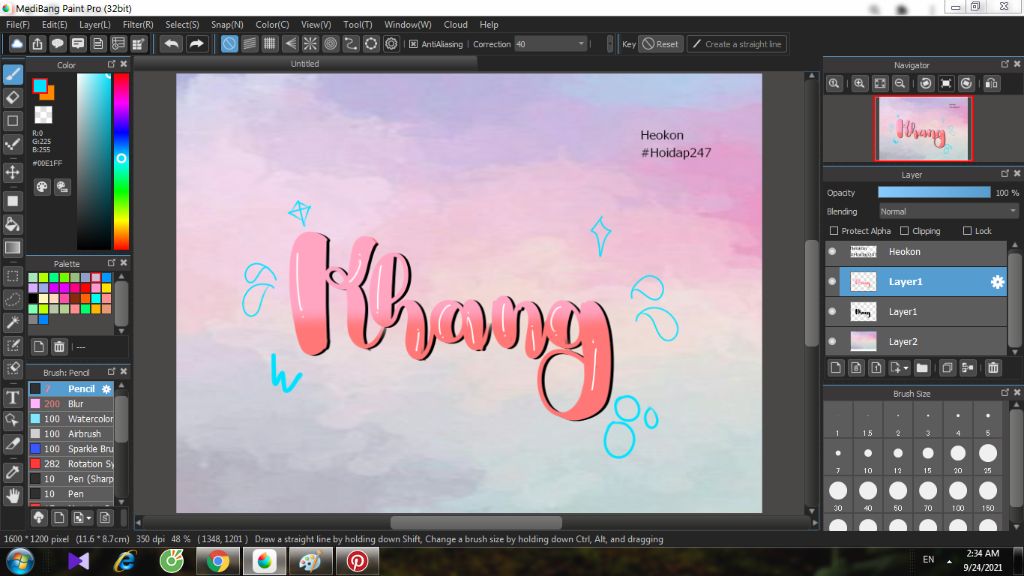Click the Undo arrow in toolbar

pos(171,44)
